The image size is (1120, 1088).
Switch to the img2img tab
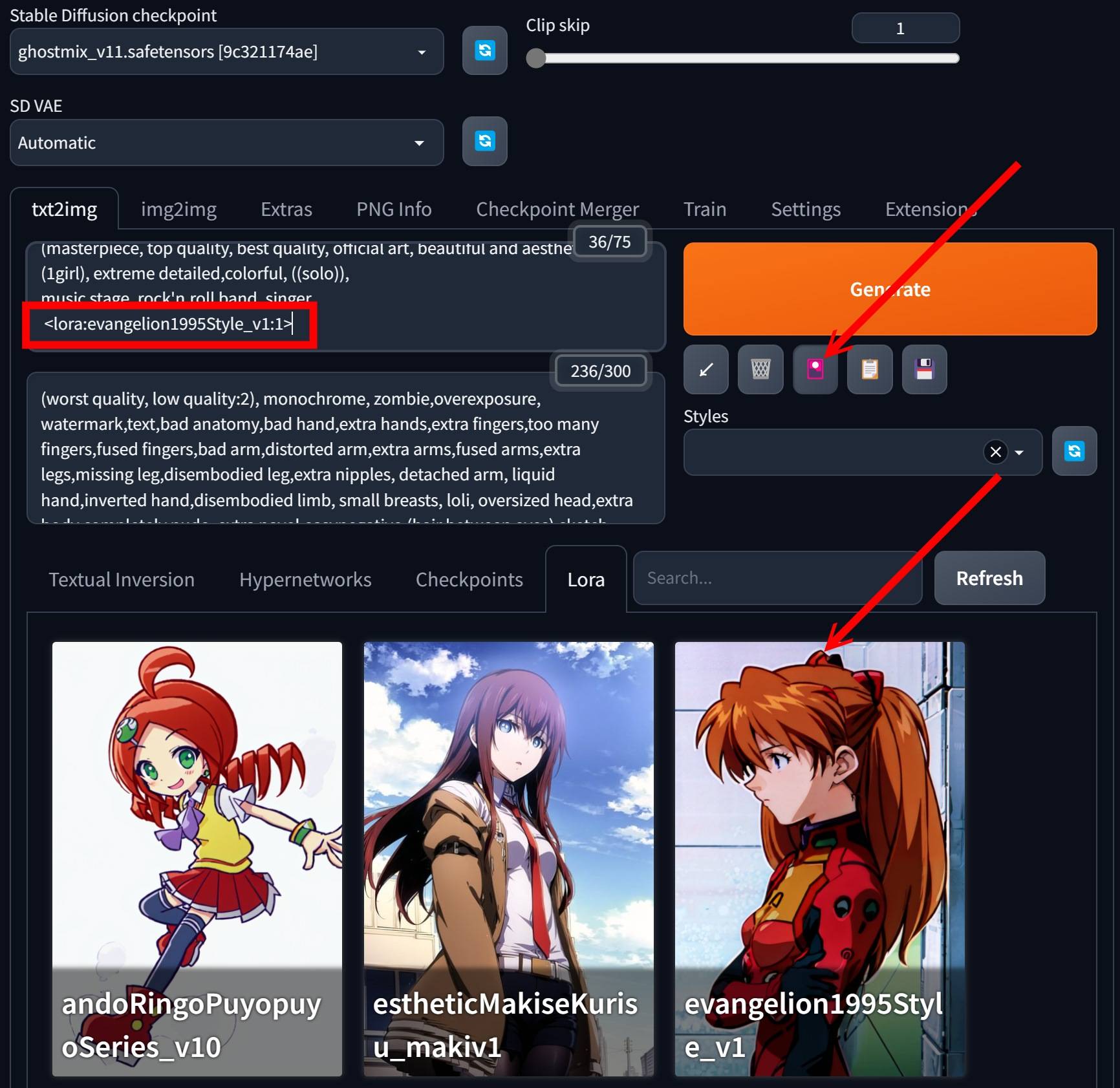point(178,209)
